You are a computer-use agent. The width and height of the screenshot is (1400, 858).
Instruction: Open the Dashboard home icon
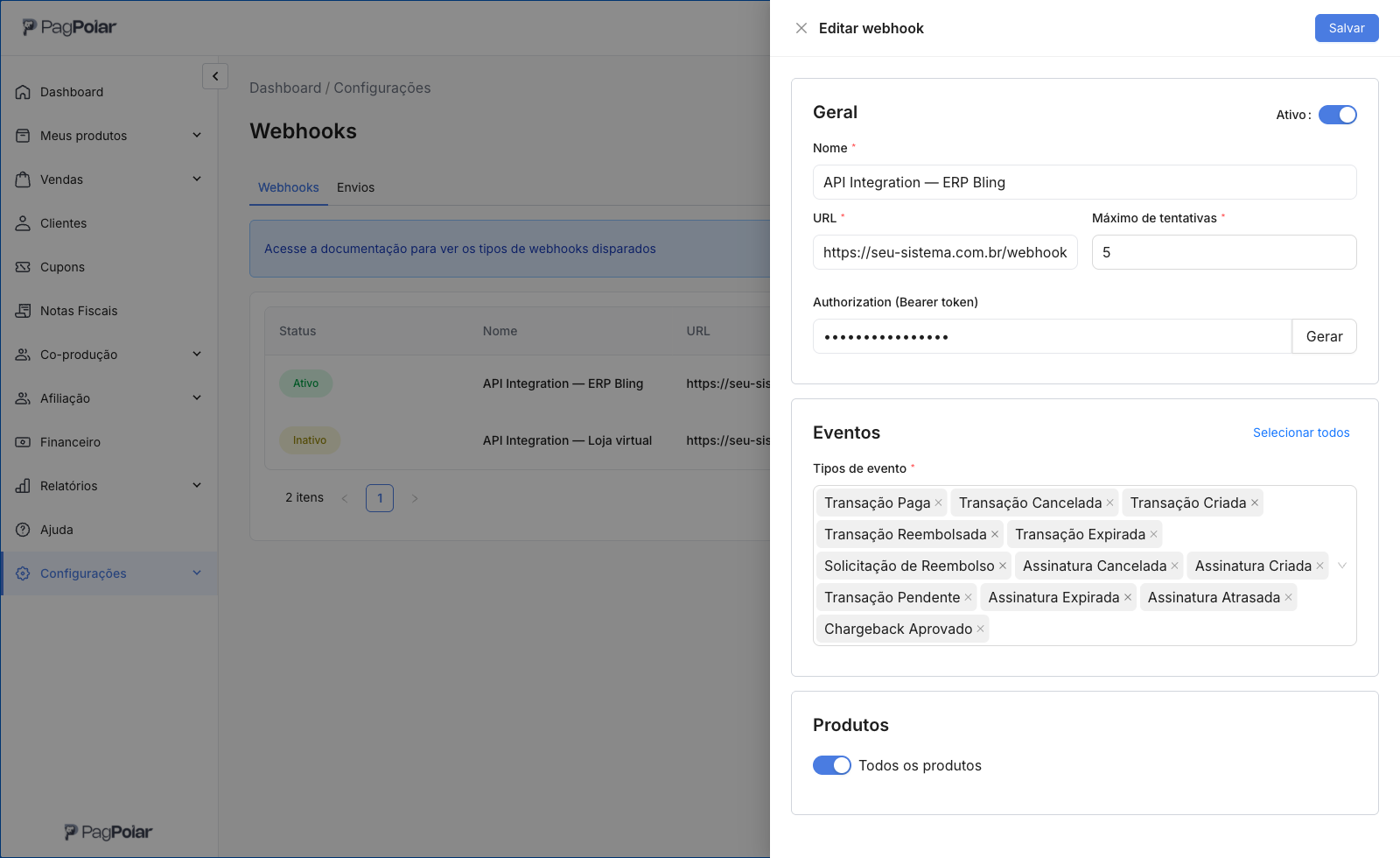coord(23,92)
